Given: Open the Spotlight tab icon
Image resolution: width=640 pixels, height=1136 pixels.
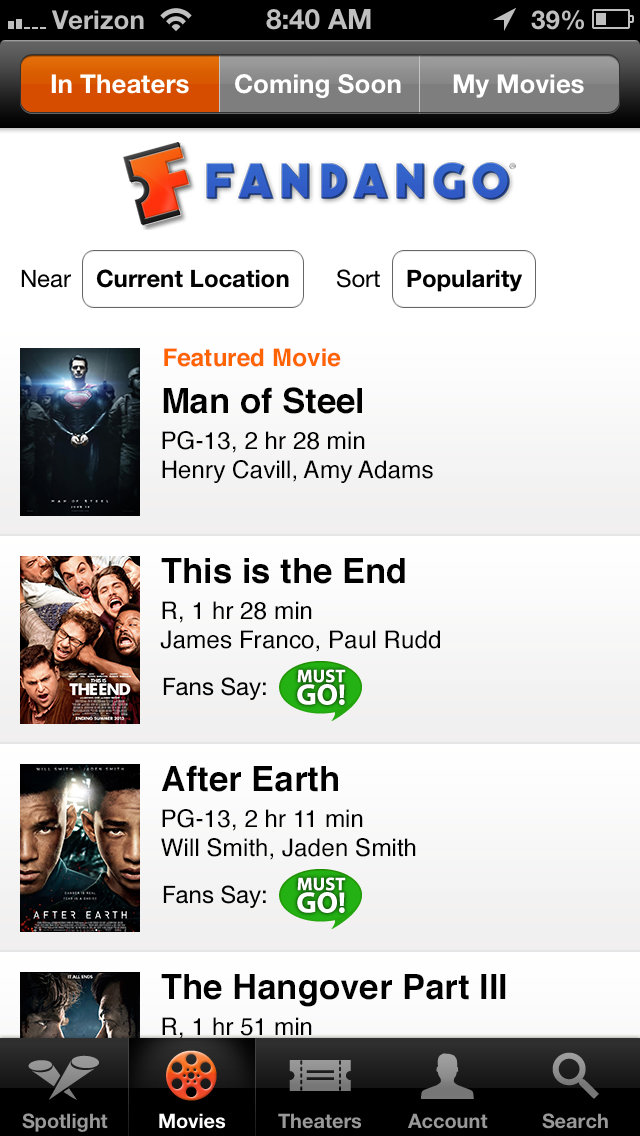Looking at the screenshot, I should [x=64, y=1078].
